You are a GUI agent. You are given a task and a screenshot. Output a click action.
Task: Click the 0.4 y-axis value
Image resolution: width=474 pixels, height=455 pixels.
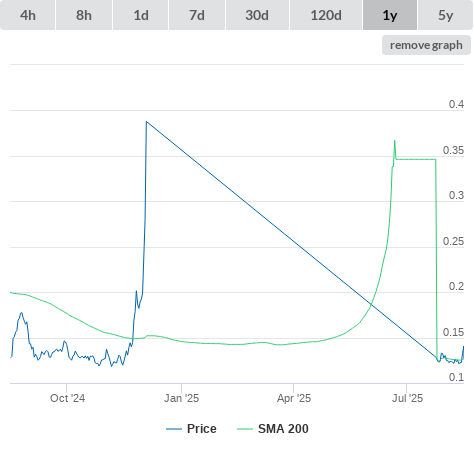[x=456, y=104]
